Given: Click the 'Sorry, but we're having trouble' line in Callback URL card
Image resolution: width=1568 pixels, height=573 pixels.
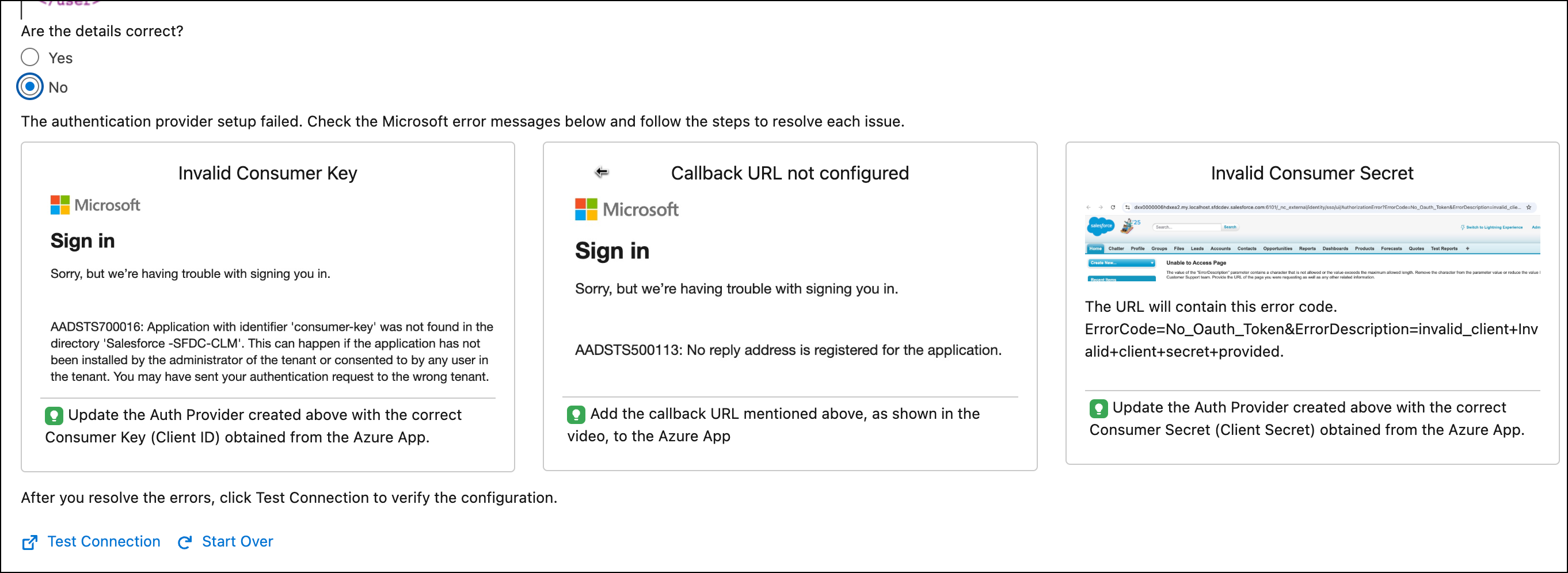Looking at the screenshot, I should pos(737,289).
